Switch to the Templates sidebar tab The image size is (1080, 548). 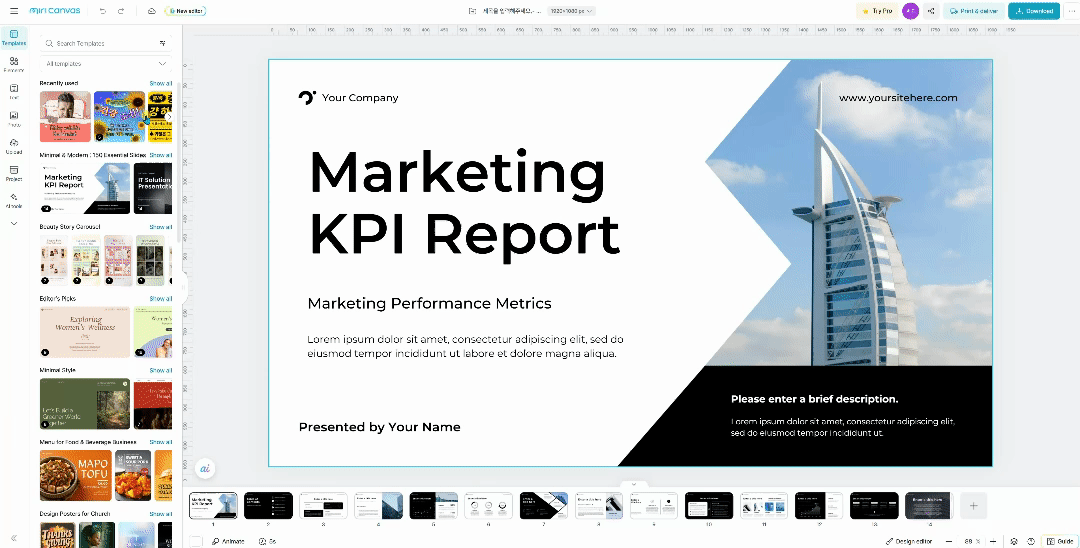pyautogui.click(x=14, y=38)
